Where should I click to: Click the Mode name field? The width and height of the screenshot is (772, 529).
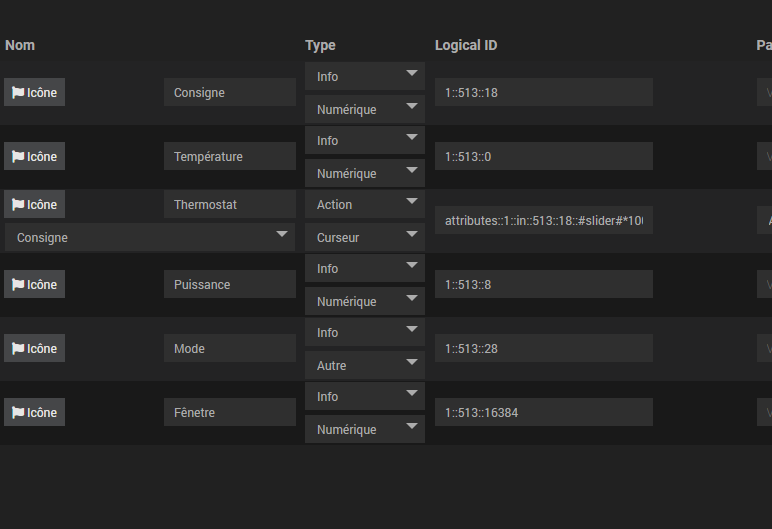click(x=230, y=349)
